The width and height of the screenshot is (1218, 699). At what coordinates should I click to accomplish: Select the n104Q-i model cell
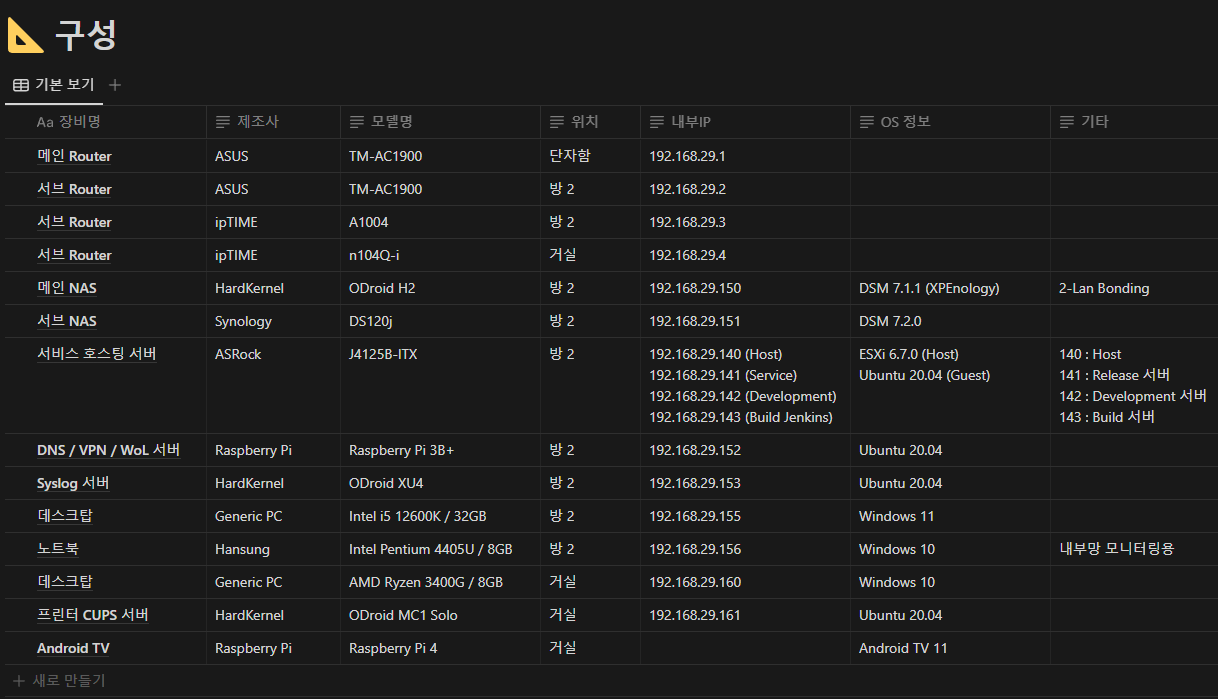[x=440, y=254]
